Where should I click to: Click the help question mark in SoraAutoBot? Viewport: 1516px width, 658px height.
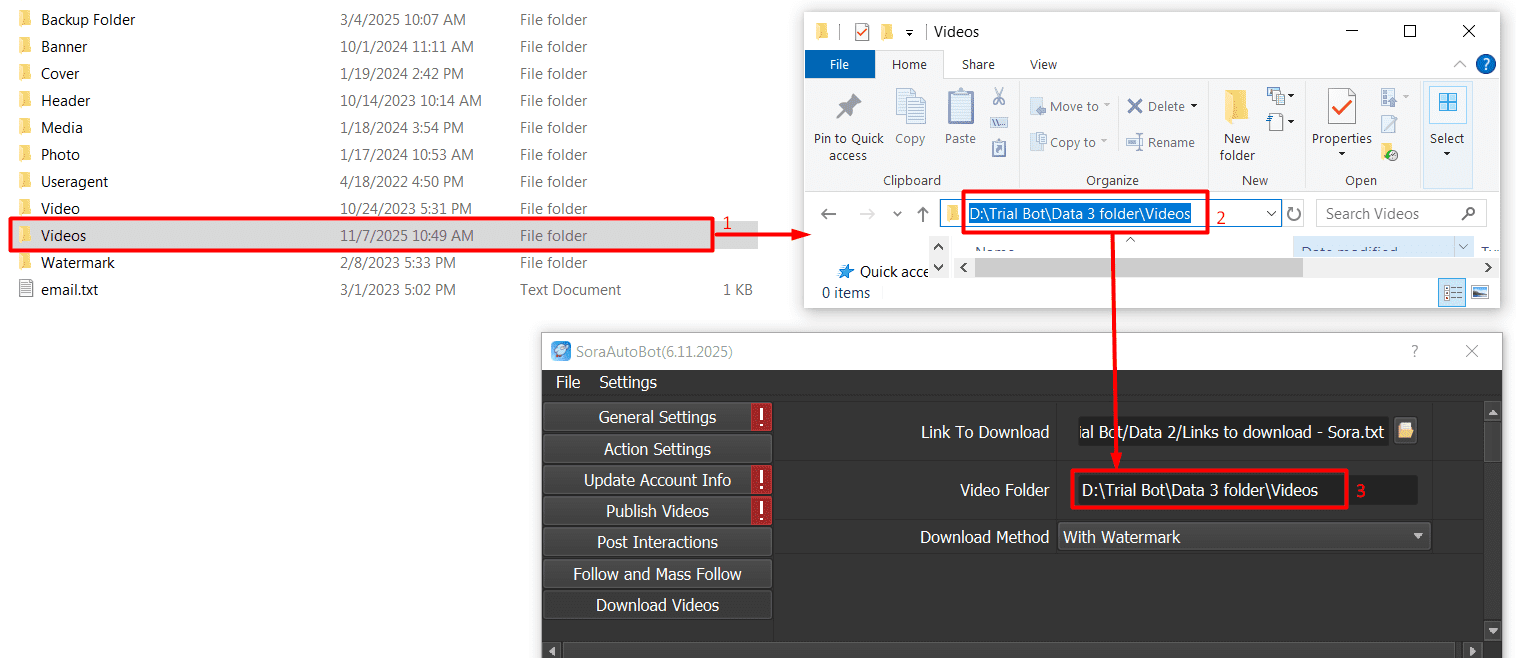click(x=1414, y=351)
